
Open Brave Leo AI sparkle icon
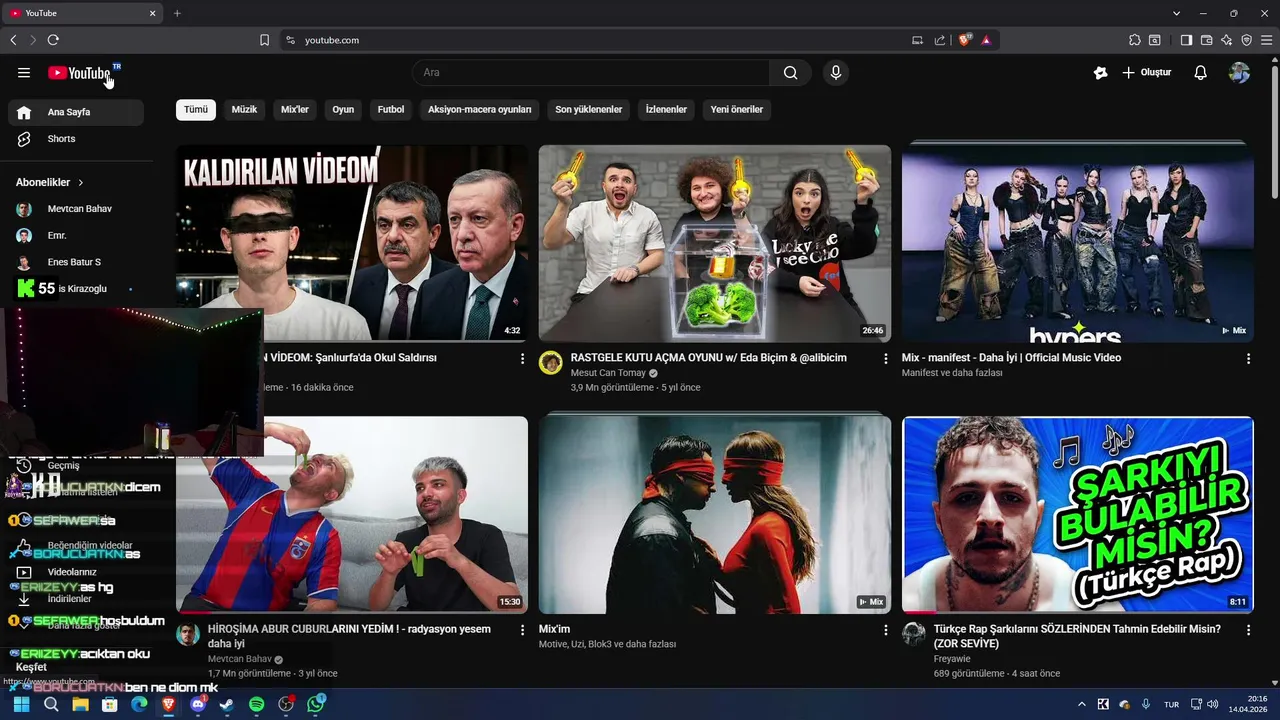[1227, 40]
